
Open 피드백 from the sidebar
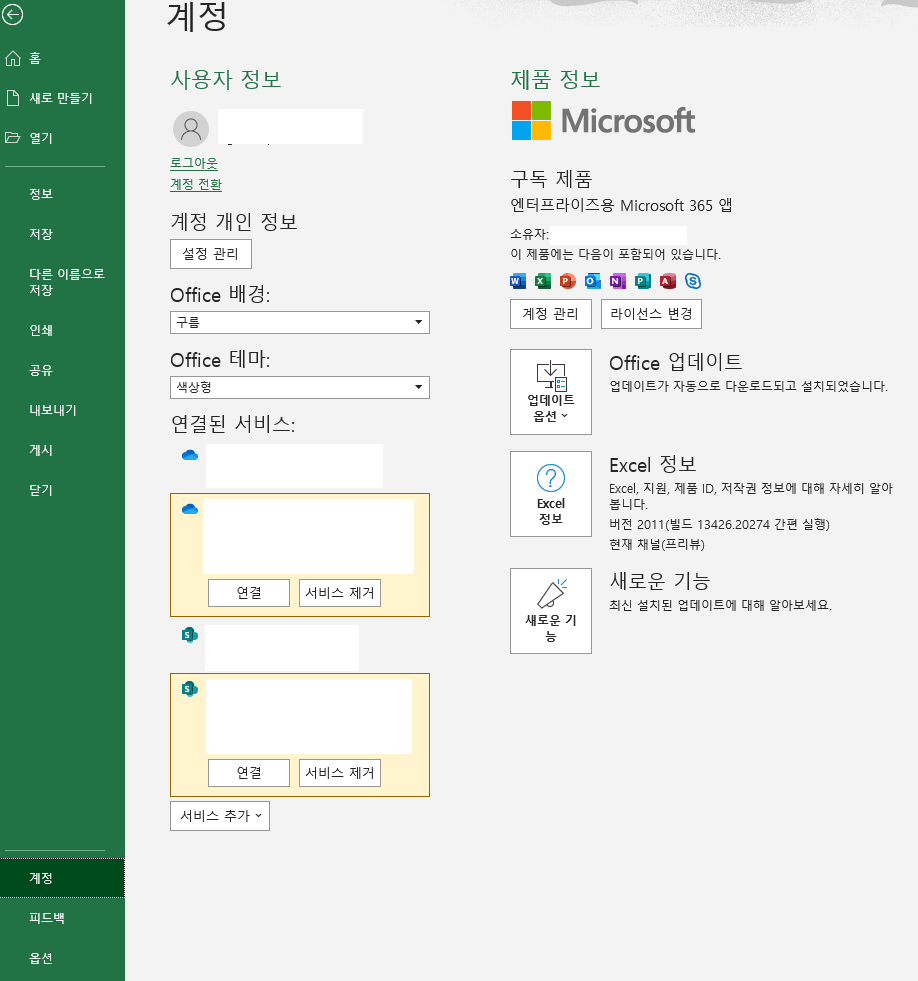63,918
